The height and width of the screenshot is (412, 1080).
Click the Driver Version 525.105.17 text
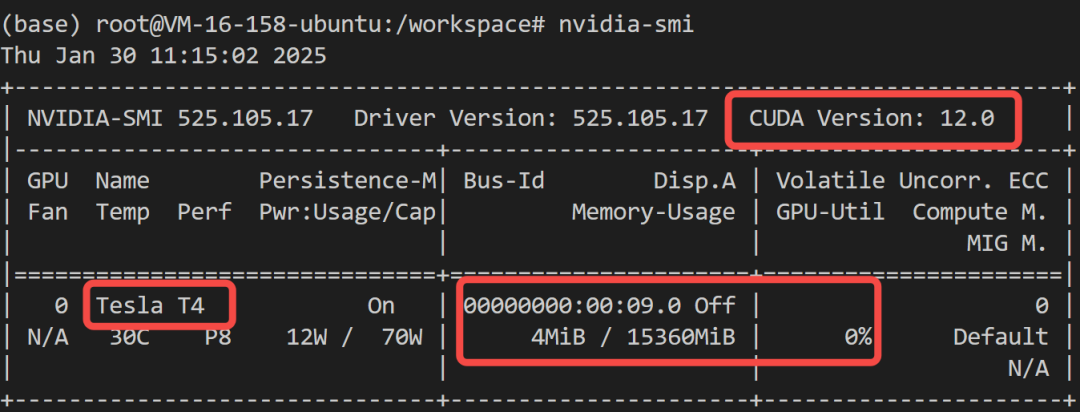(x=531, y=118)
